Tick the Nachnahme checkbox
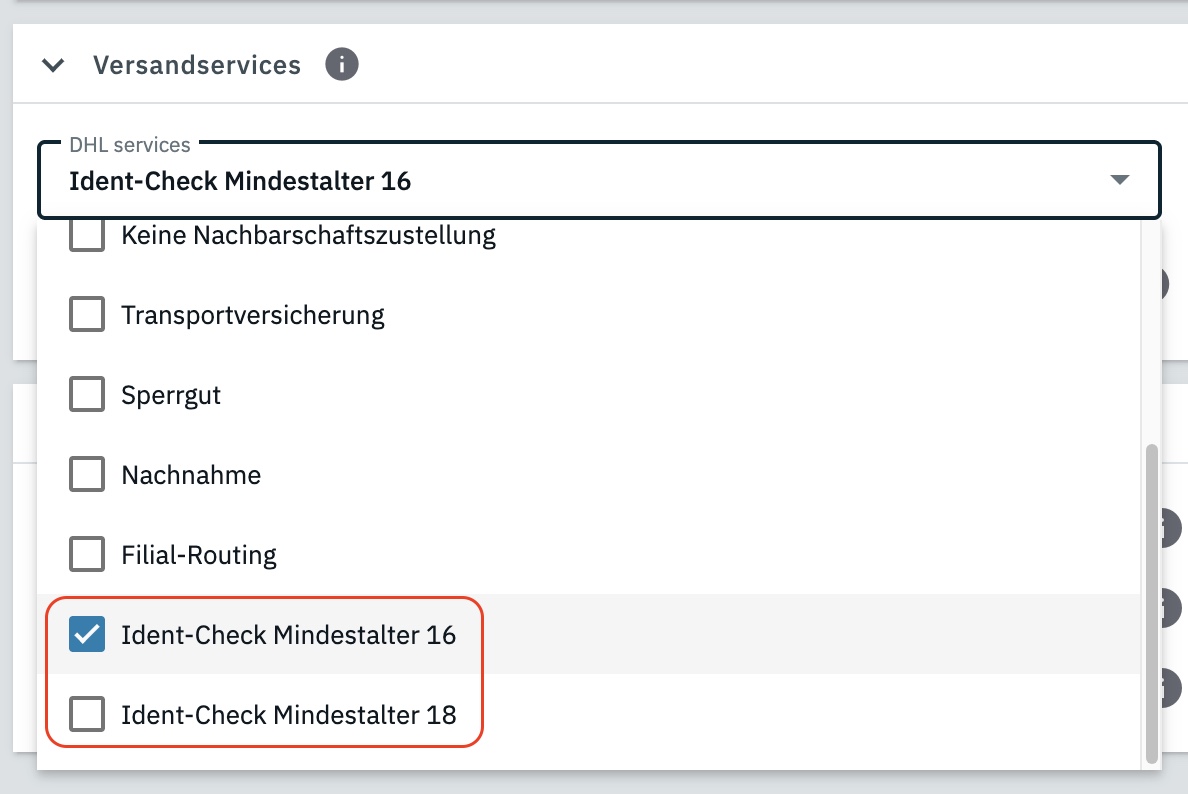1188x794 pixels. (x=87, y=475)
